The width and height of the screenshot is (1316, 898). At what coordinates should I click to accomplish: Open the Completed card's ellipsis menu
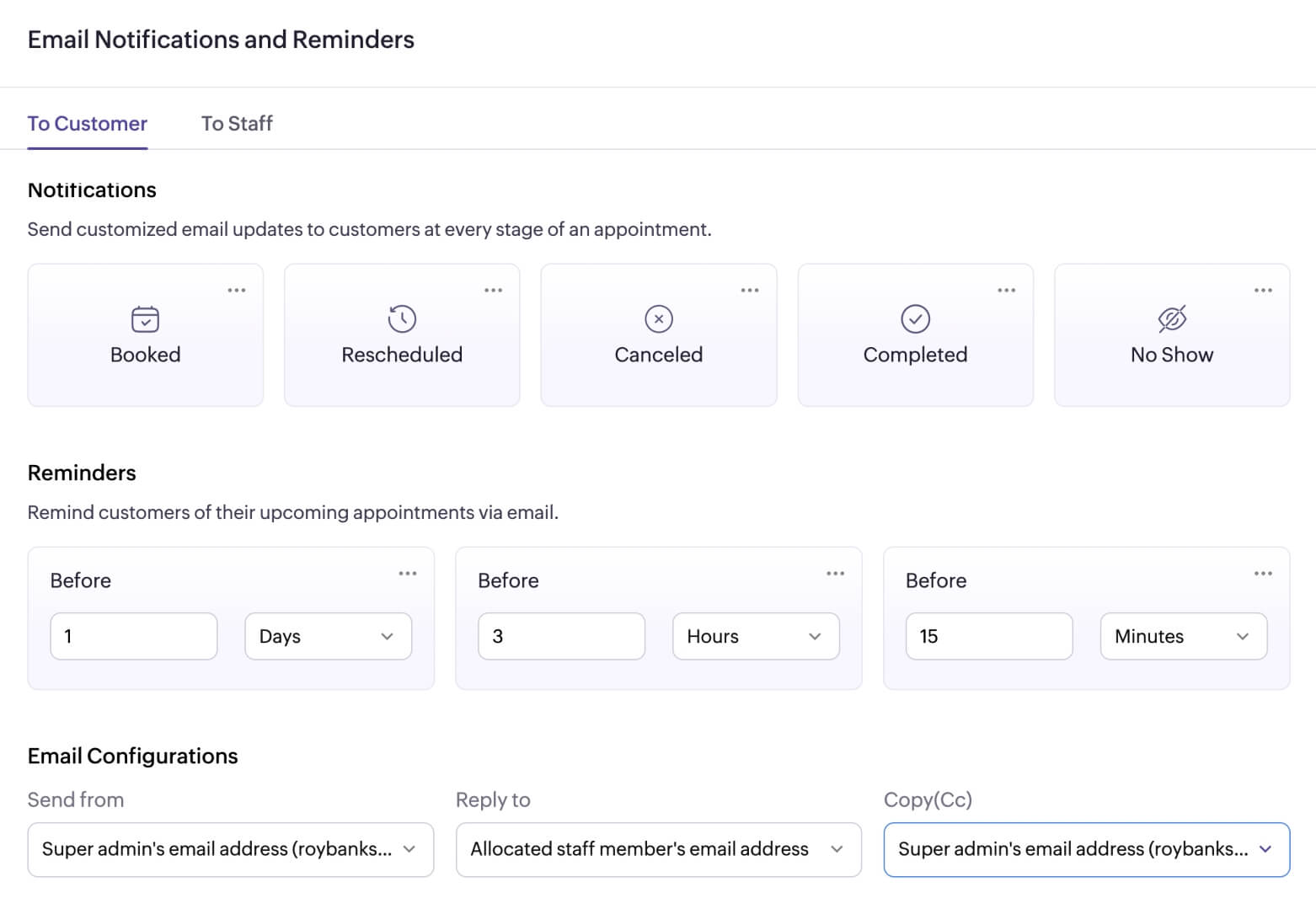click(x=1006, y=291)
